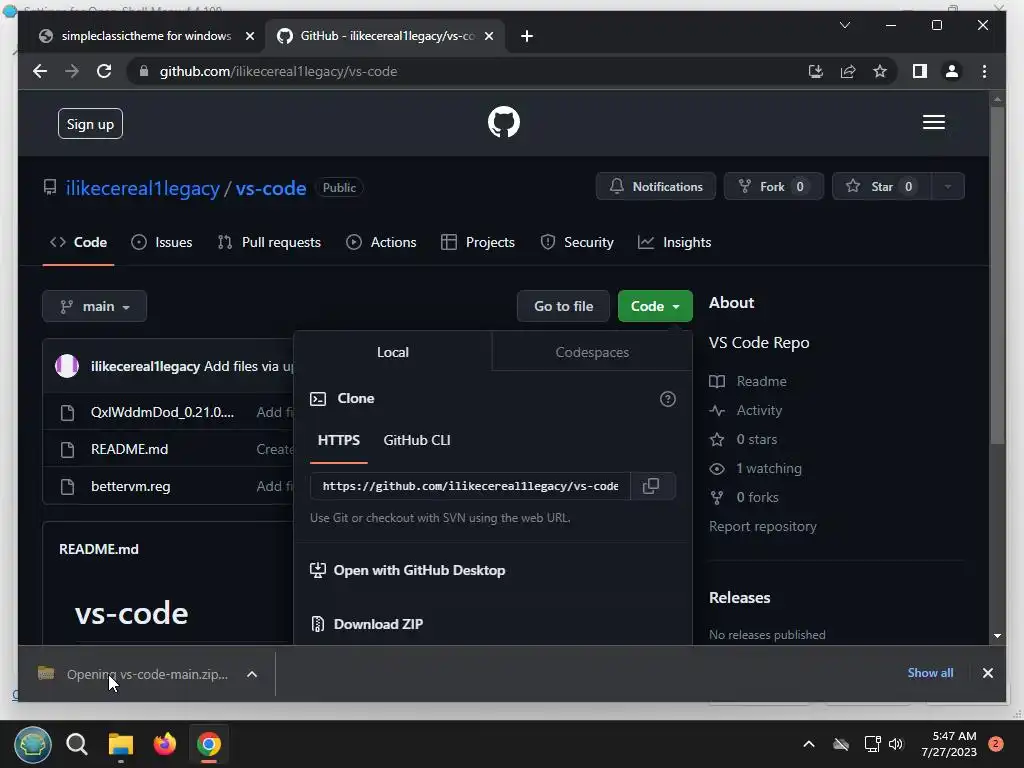Open the Pull requests tab
The image size is (1024, 768).
tap(269, 242)
